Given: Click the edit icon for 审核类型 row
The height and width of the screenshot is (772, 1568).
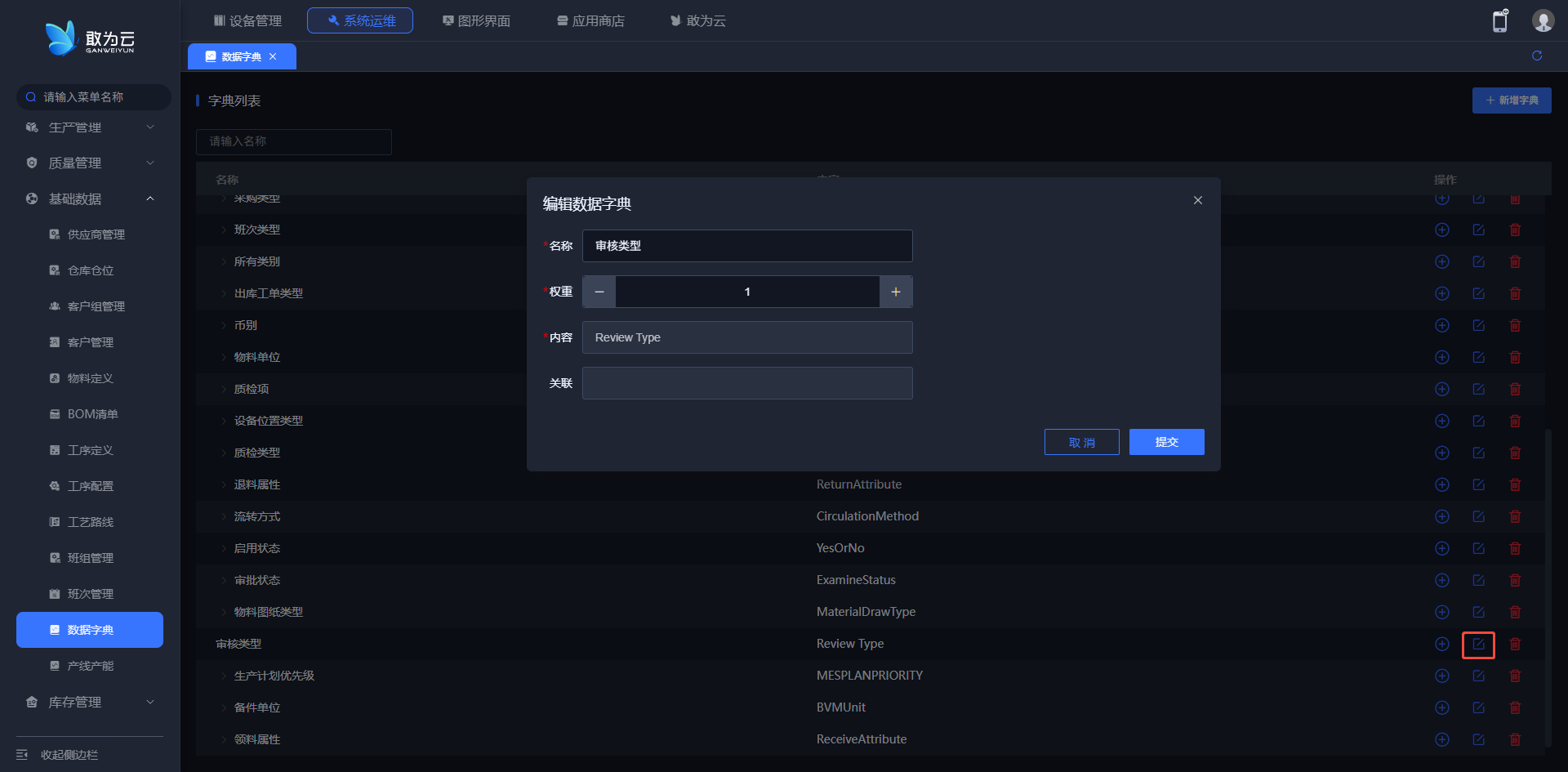Looking at the screenshot, I should coord(1478,645).
